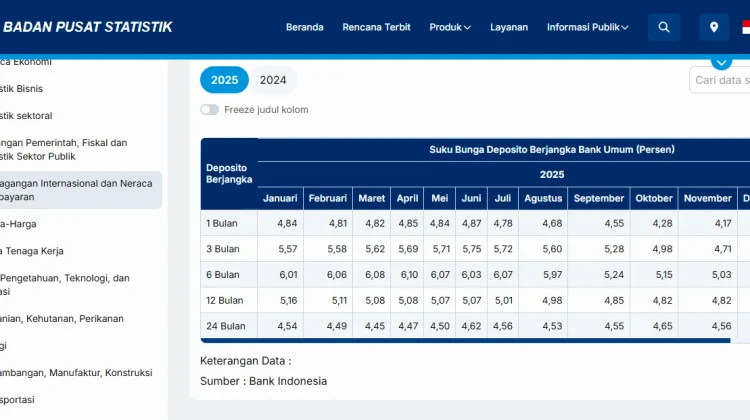750x420 pixels.
Task: Select the 12 Bulan row label
Action: [x=225, y=300]
